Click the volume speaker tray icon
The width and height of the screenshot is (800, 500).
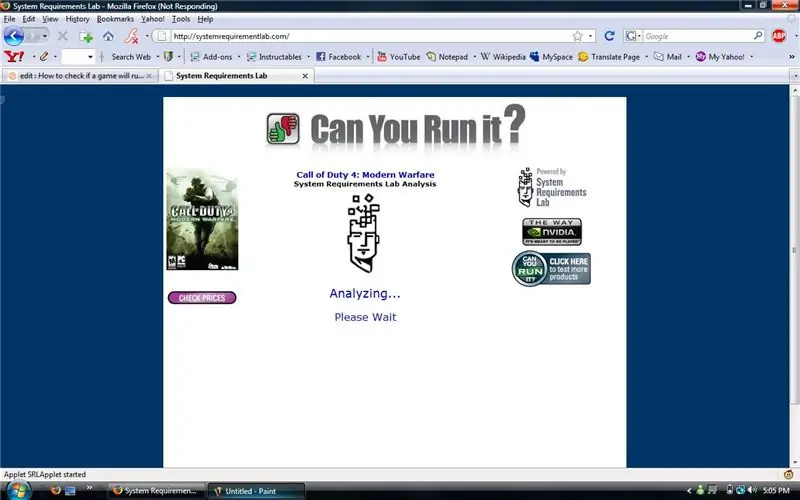(x=752, y=490)
